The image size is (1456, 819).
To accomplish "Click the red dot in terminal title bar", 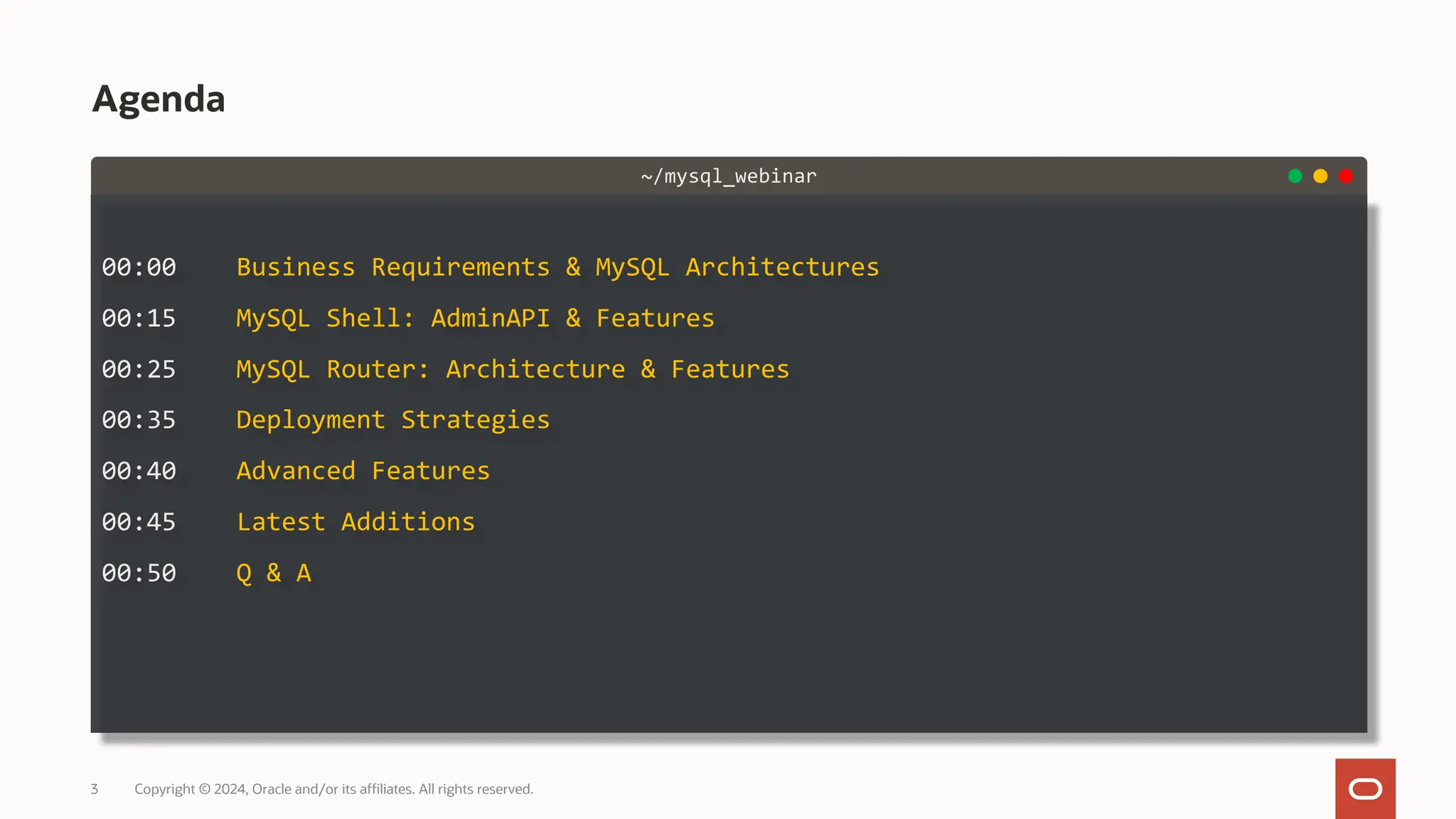I will click(1346, 176).
